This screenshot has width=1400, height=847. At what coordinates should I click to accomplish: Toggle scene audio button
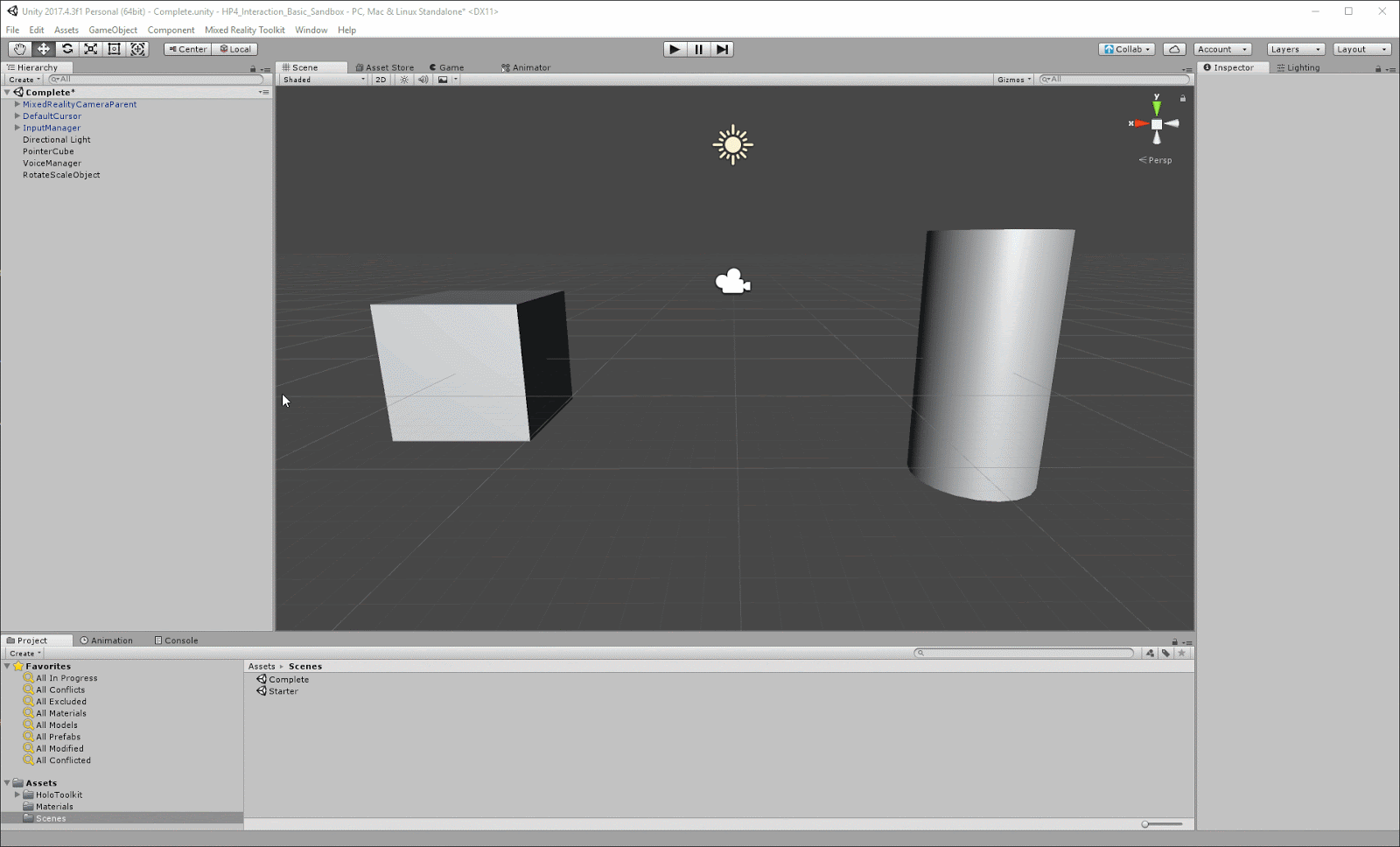pyautogui.click(x=423, y=80)
